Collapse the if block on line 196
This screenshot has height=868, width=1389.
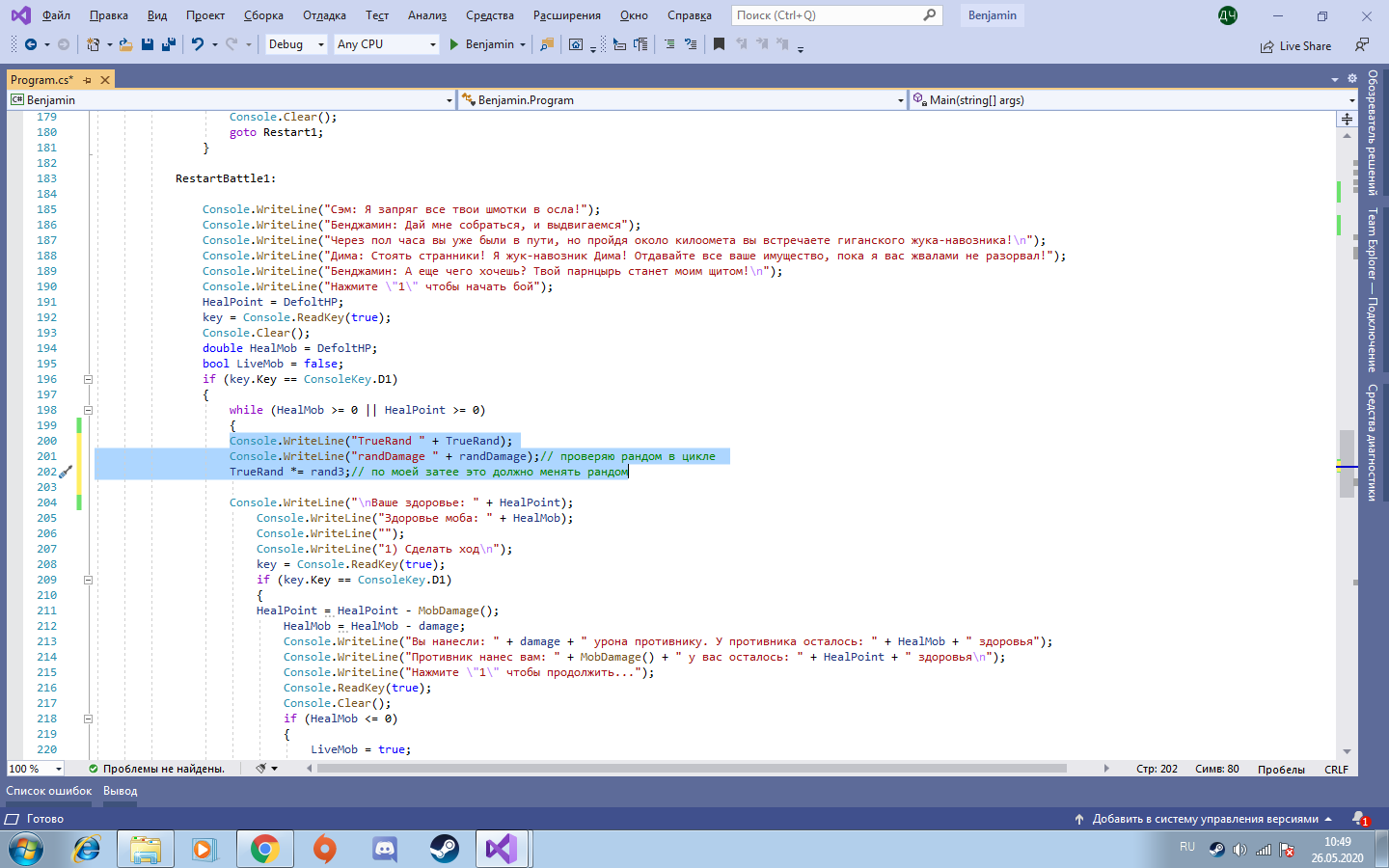click(88, 379)
